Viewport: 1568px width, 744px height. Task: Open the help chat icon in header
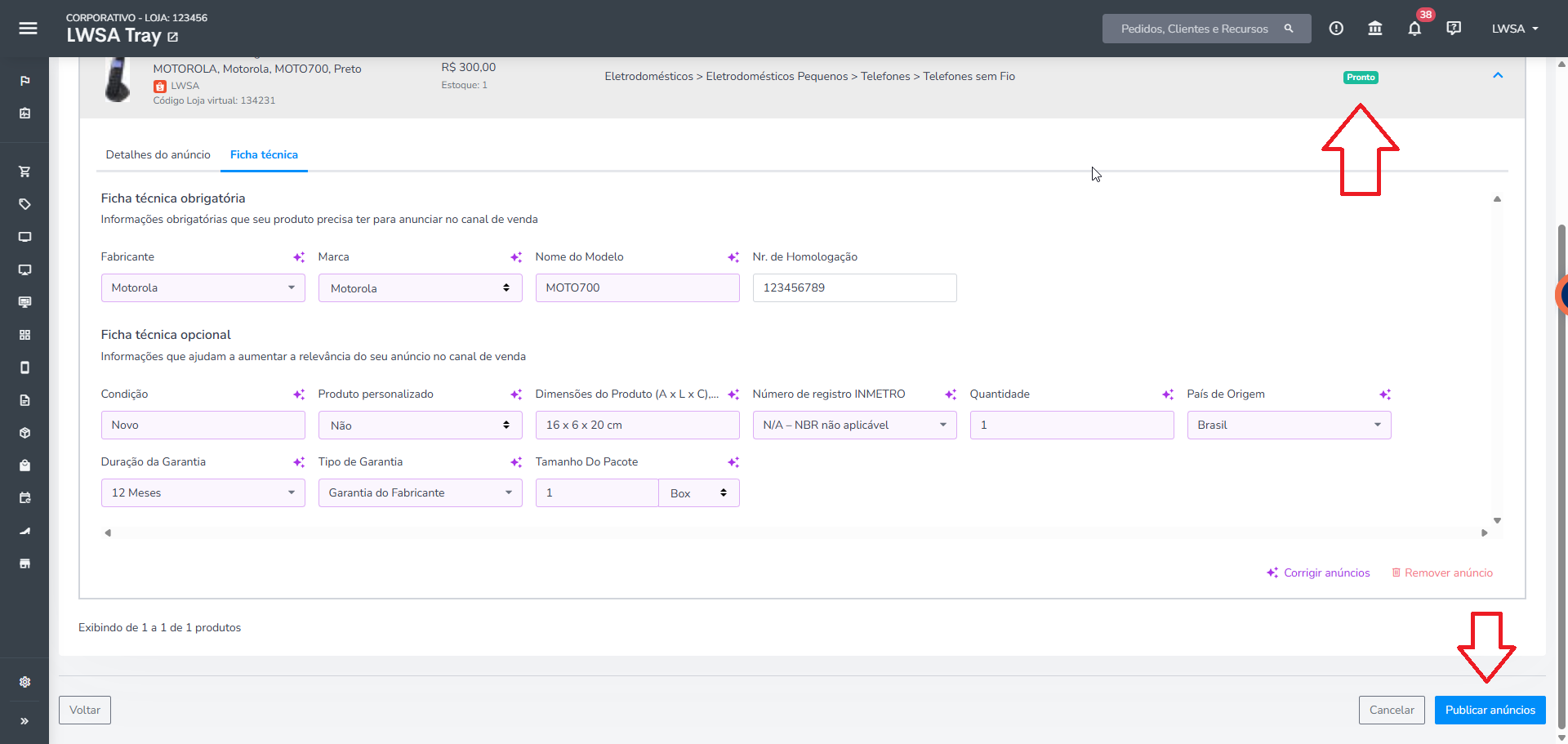(1454, 29)
